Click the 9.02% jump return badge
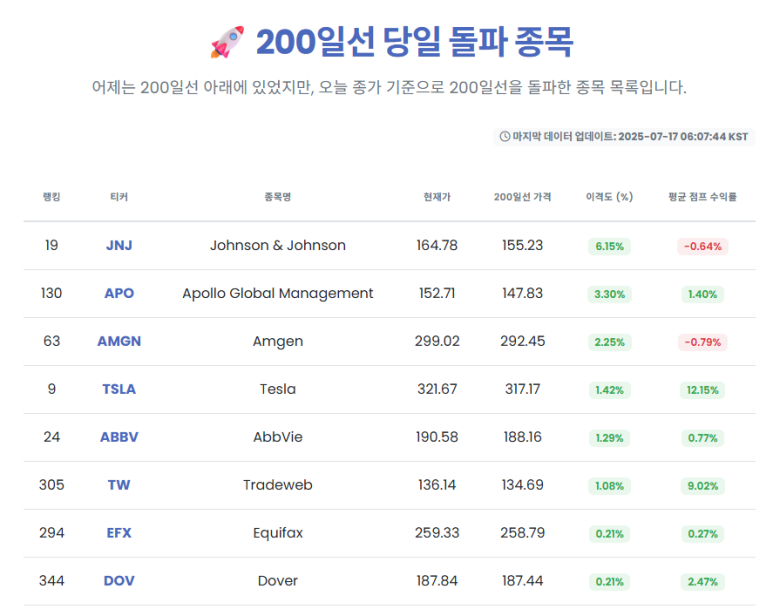The image size is (773, 616). [703, 486]
